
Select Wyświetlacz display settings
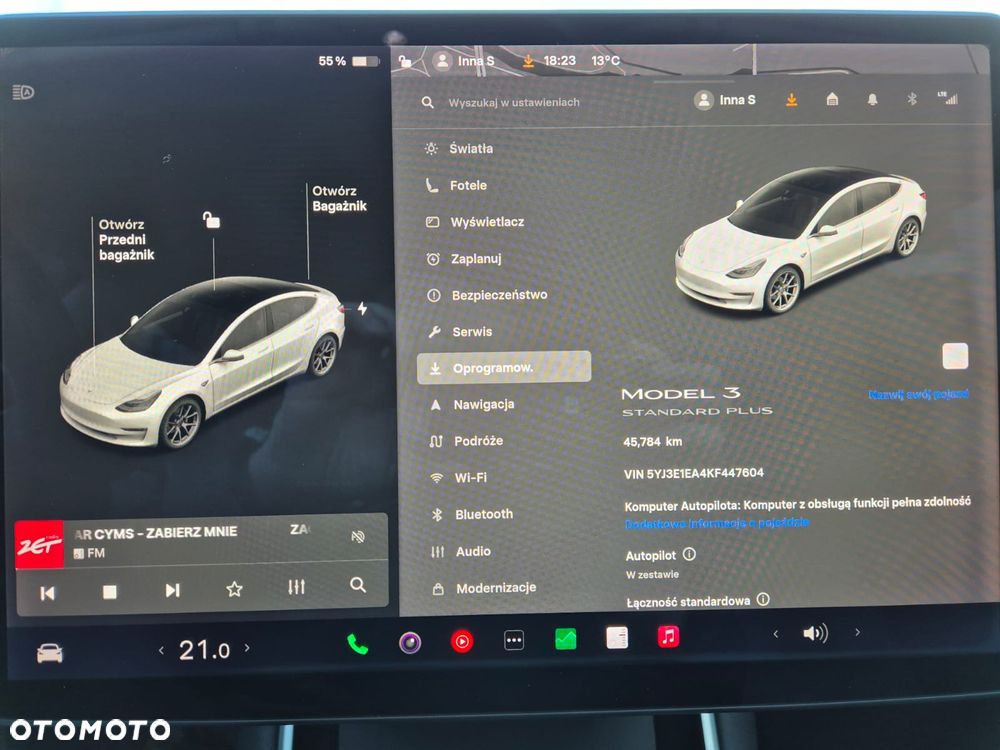pyautogui.click(x=474, y=222)
